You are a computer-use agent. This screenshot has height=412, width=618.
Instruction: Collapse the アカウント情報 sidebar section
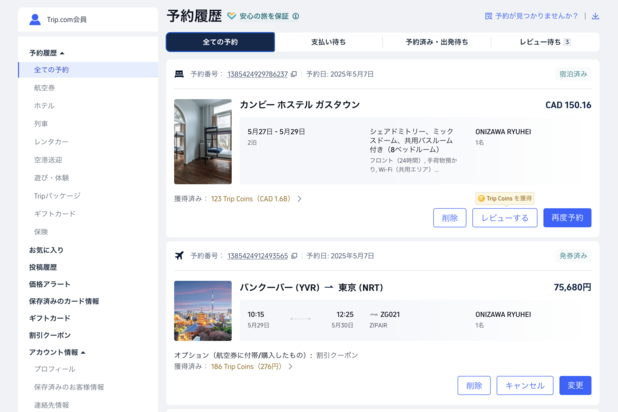83,352
